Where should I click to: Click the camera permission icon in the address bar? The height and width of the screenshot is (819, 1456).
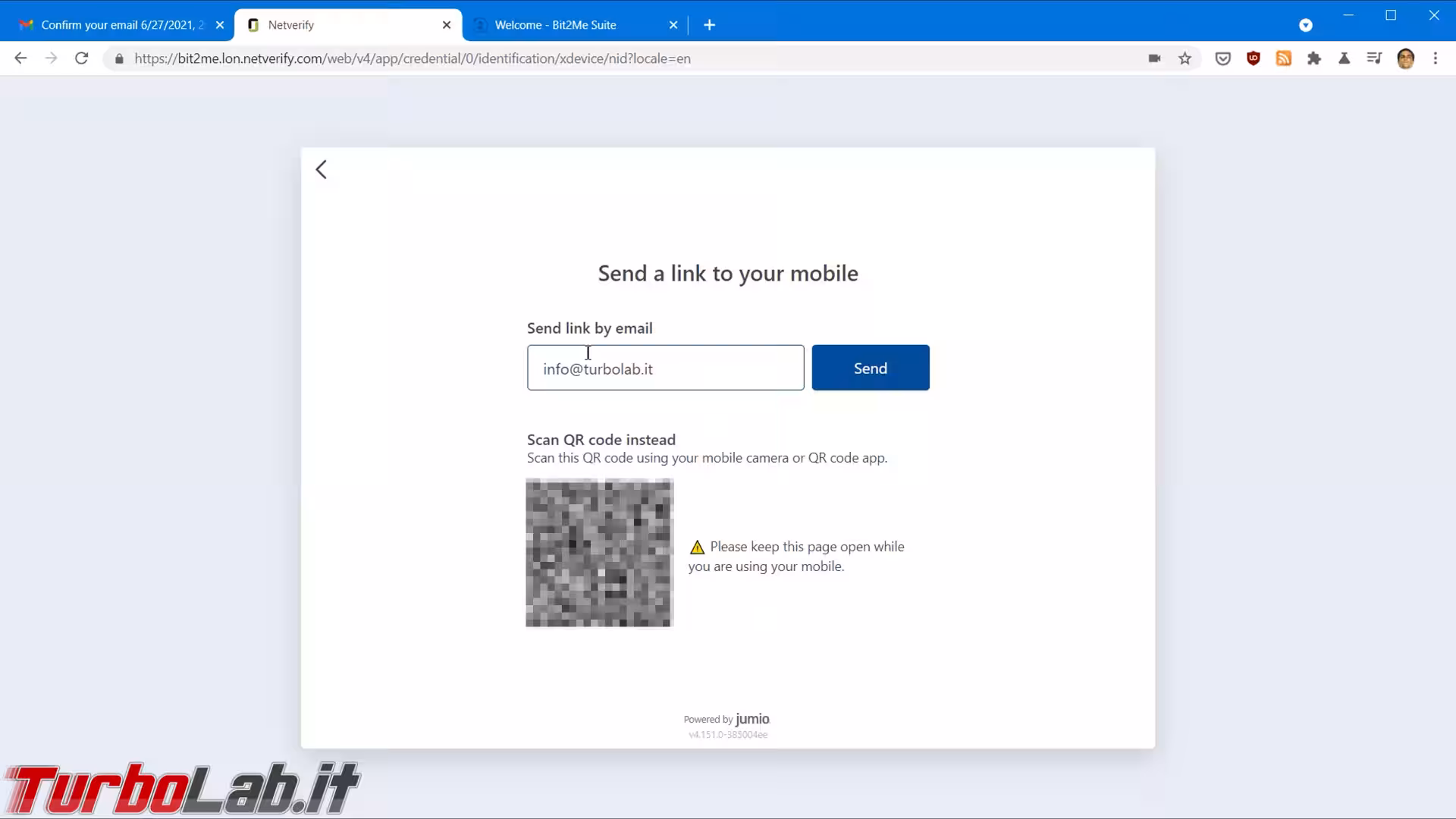coord(1154,58)
